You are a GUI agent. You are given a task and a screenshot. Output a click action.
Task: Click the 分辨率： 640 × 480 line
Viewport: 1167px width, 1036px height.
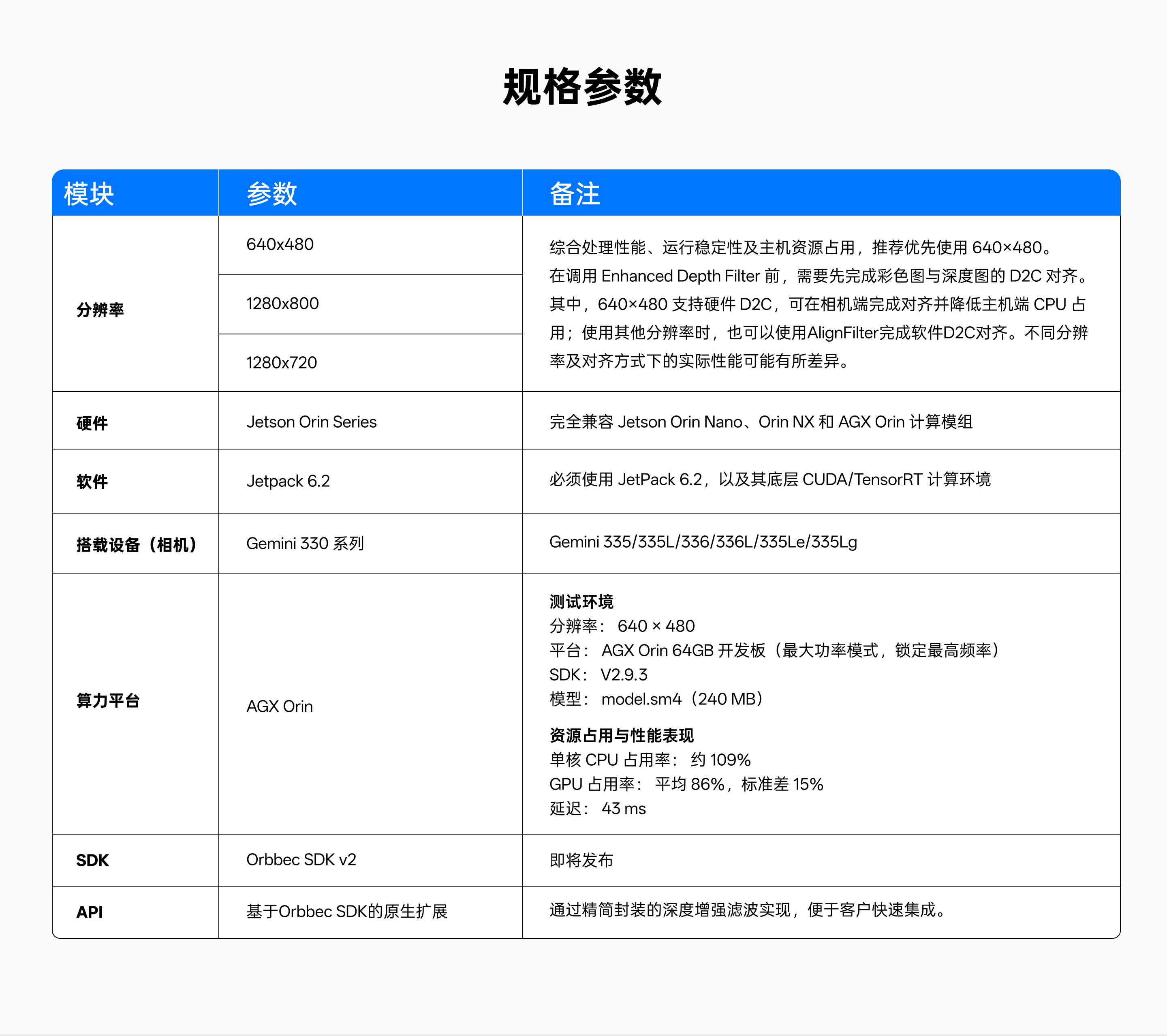pyautogui.click(x=622, y=626)
